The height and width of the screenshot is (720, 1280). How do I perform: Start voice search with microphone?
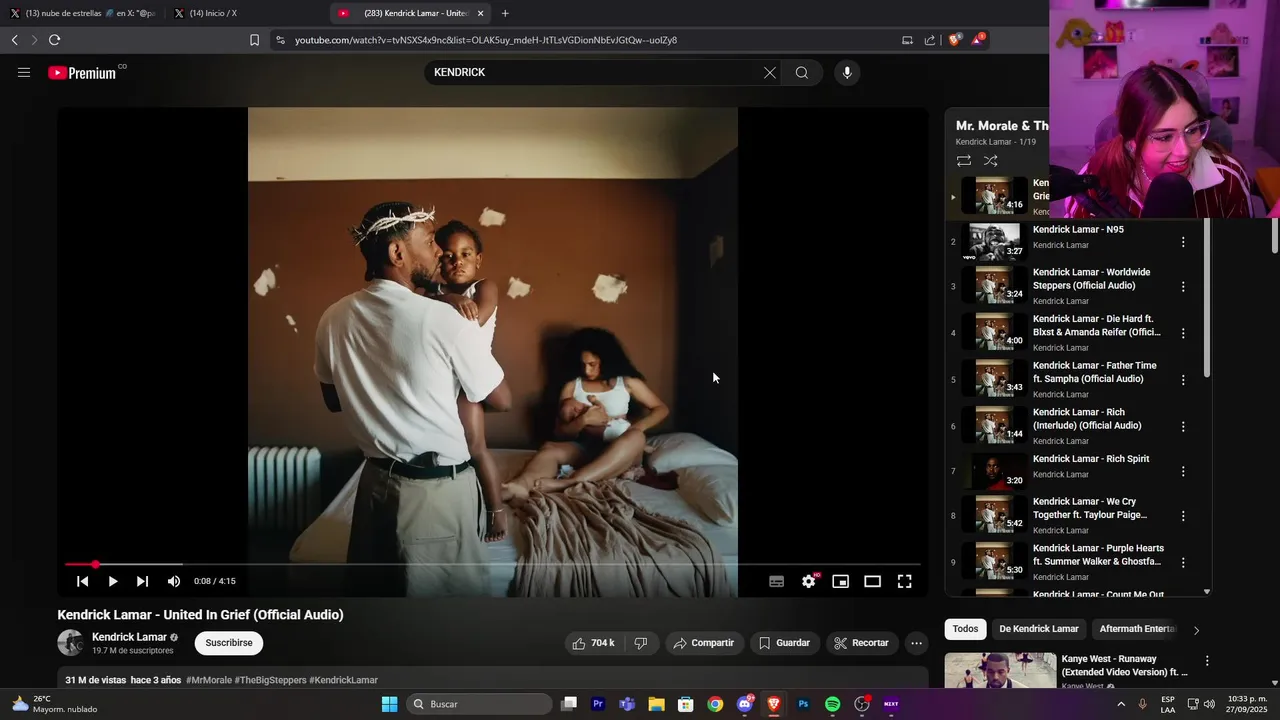point(847,72)
